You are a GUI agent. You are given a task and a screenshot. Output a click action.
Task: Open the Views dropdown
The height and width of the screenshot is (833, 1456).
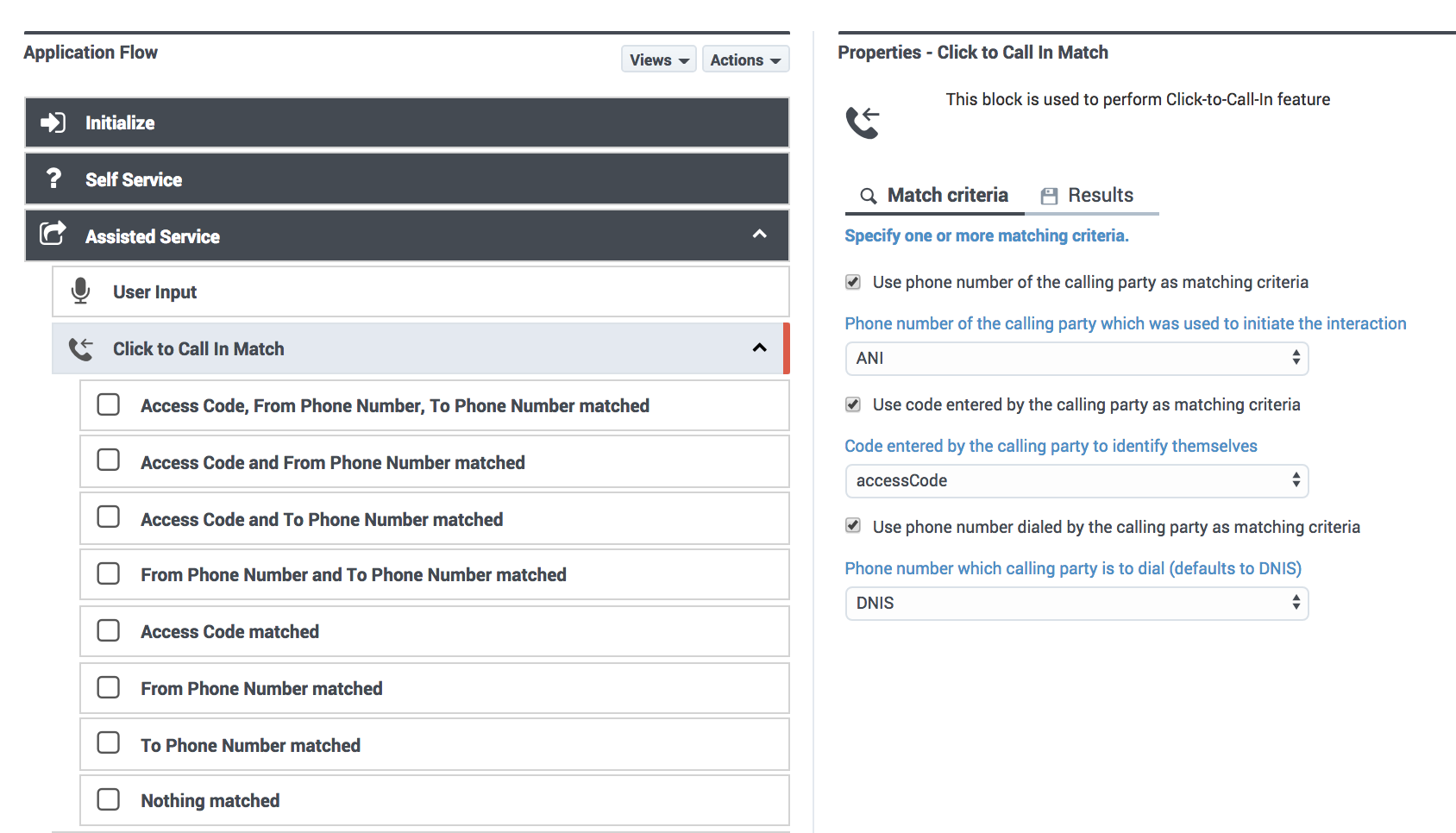pyautogui.click(x=659, y=60)
